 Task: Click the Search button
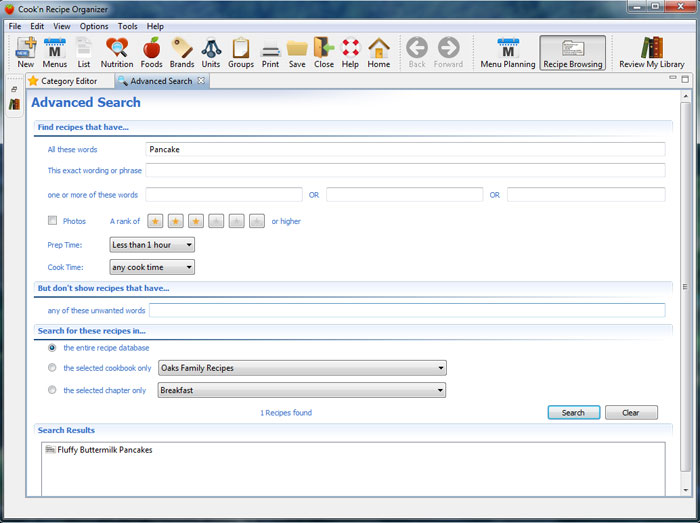point(574,412)
